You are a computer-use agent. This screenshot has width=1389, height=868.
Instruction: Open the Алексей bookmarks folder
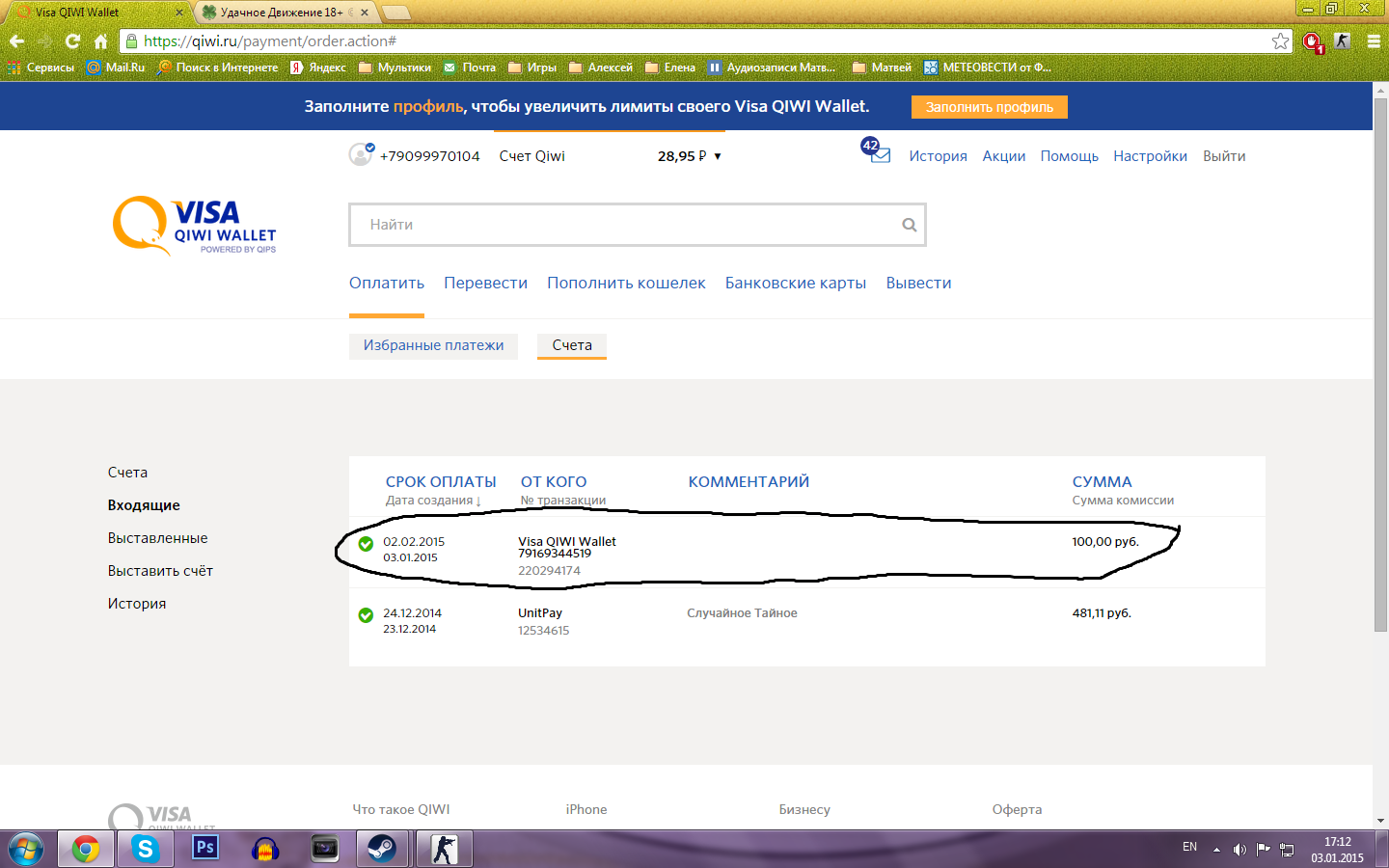click(601, 68)
